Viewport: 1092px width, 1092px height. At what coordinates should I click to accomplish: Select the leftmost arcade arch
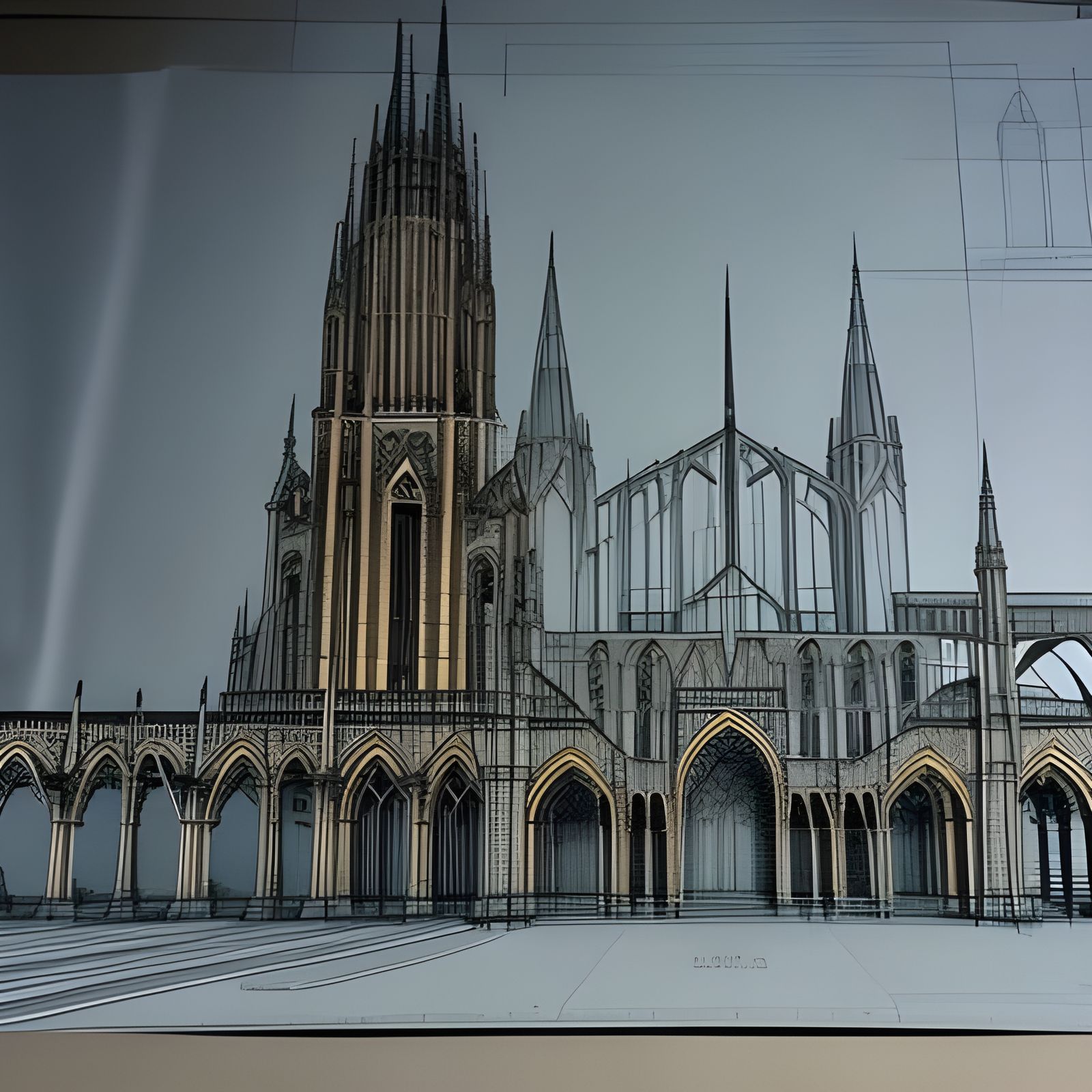(x=20, y=805)
